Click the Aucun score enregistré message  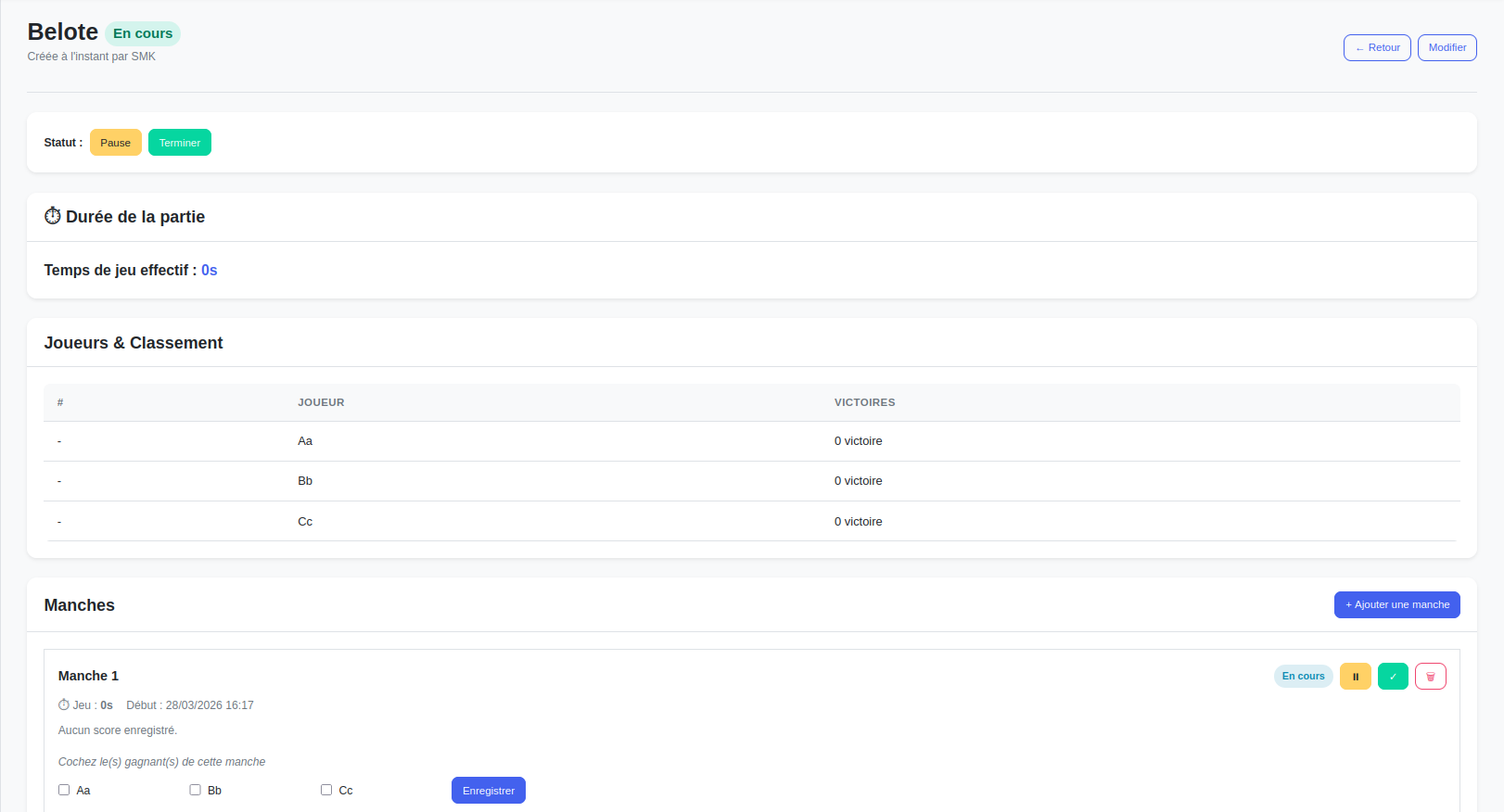(x=118, y=730)
